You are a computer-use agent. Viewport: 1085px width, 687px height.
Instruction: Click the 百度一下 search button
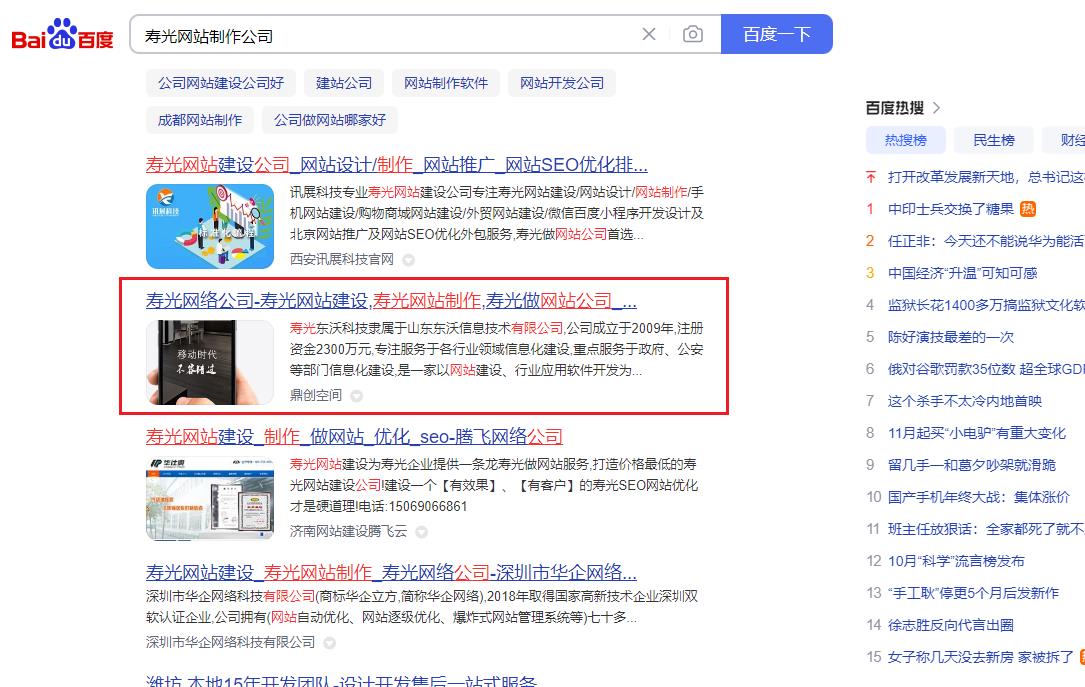click(x=776, y=34)
